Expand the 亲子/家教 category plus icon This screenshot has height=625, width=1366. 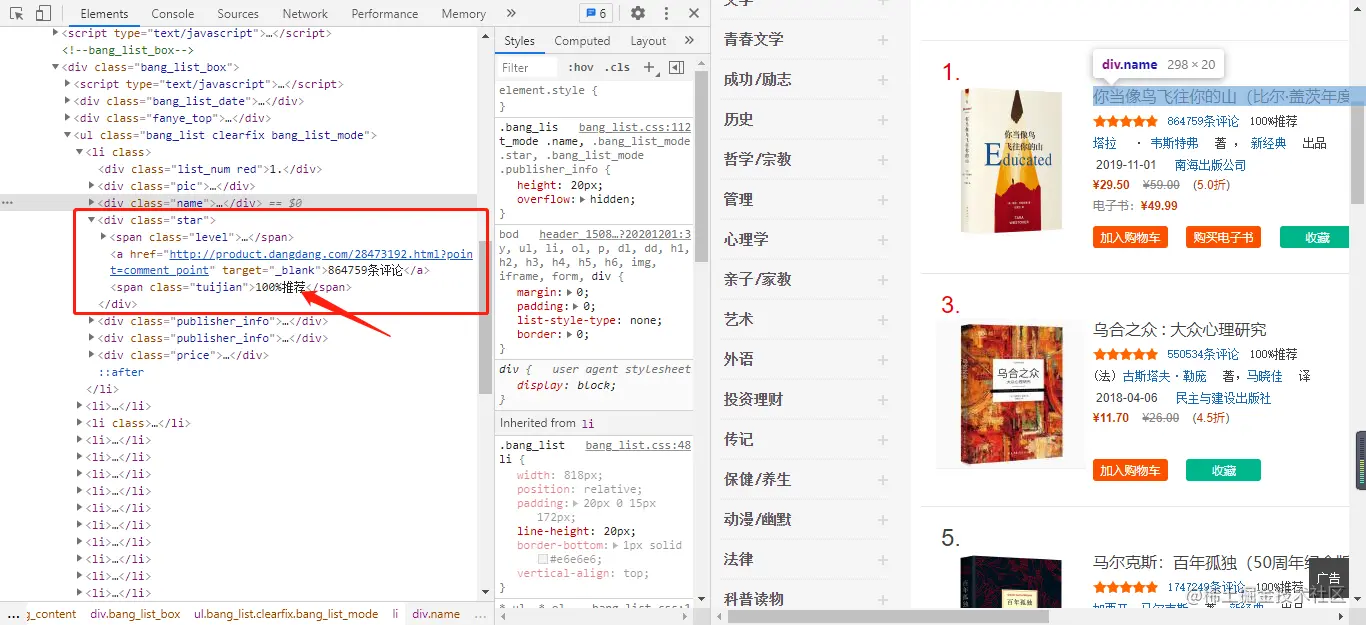coord(883,280)
